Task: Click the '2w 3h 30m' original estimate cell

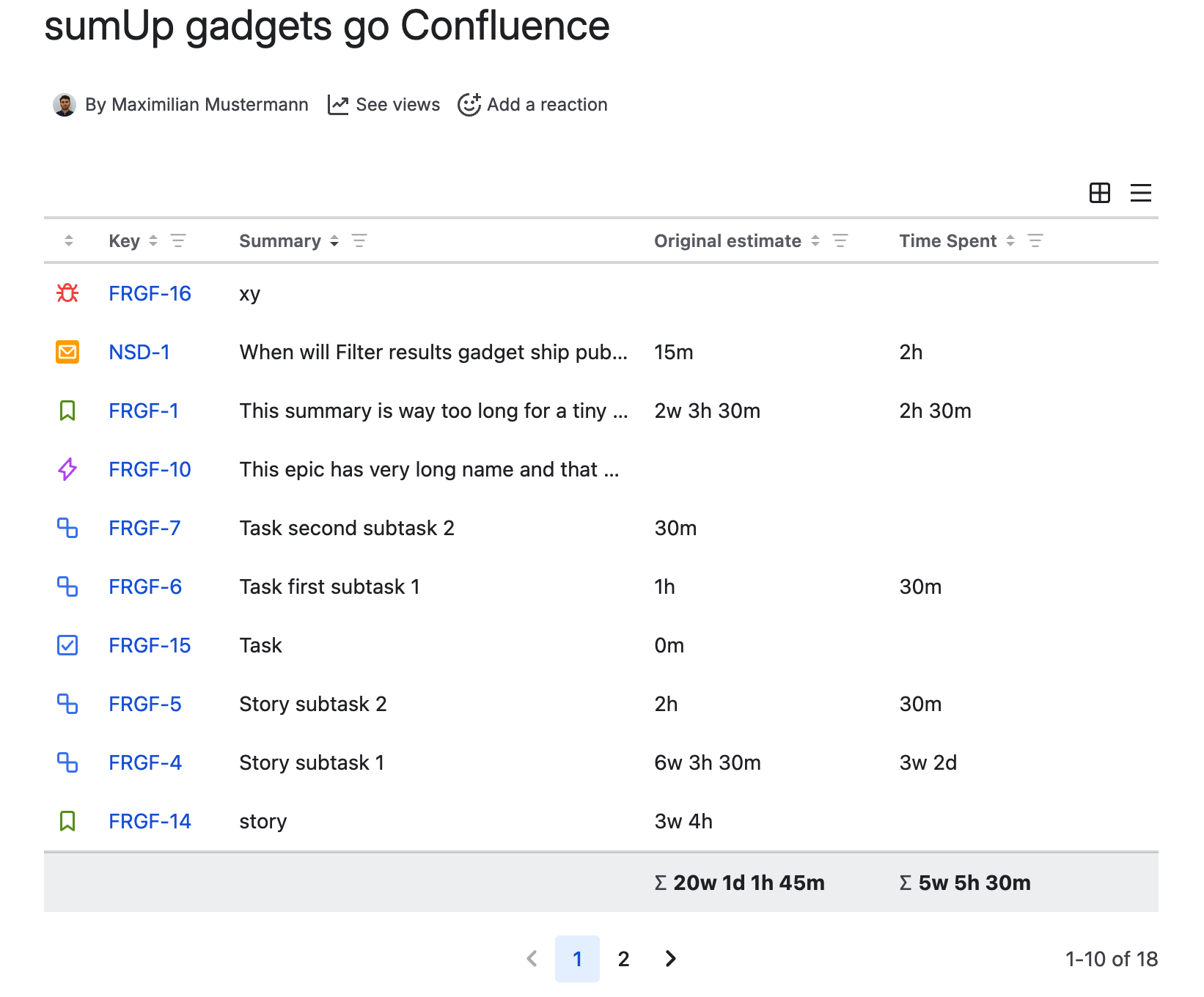Action: point(708,411)
